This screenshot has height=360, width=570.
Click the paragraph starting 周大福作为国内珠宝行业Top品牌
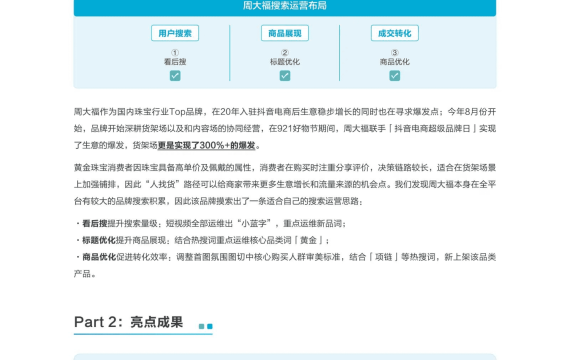coord(285,128)
